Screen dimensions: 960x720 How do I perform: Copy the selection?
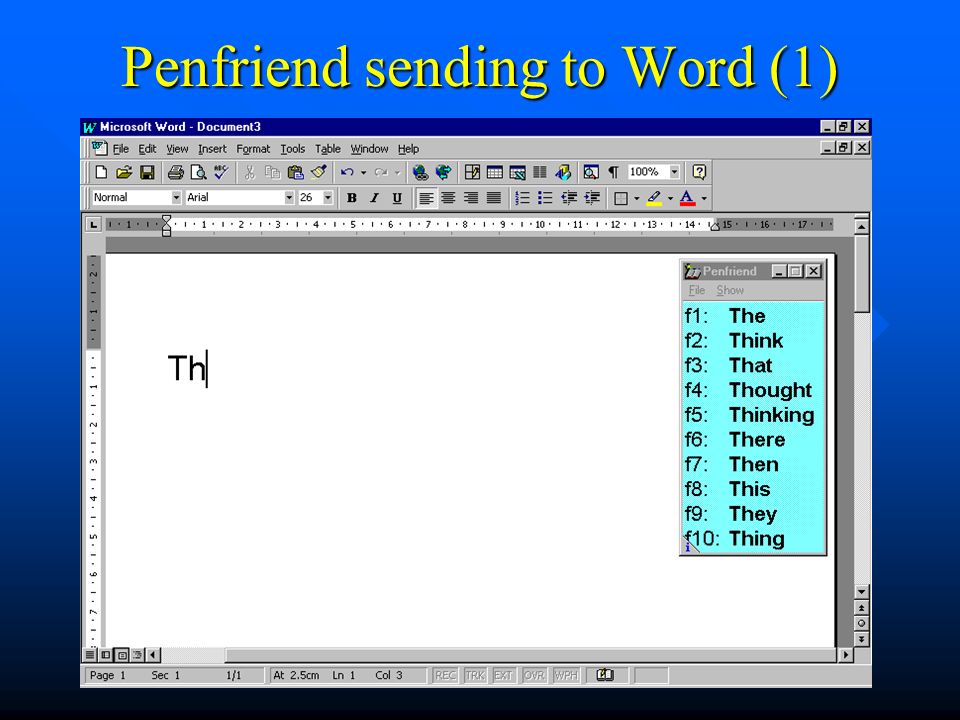pos(272,173)
